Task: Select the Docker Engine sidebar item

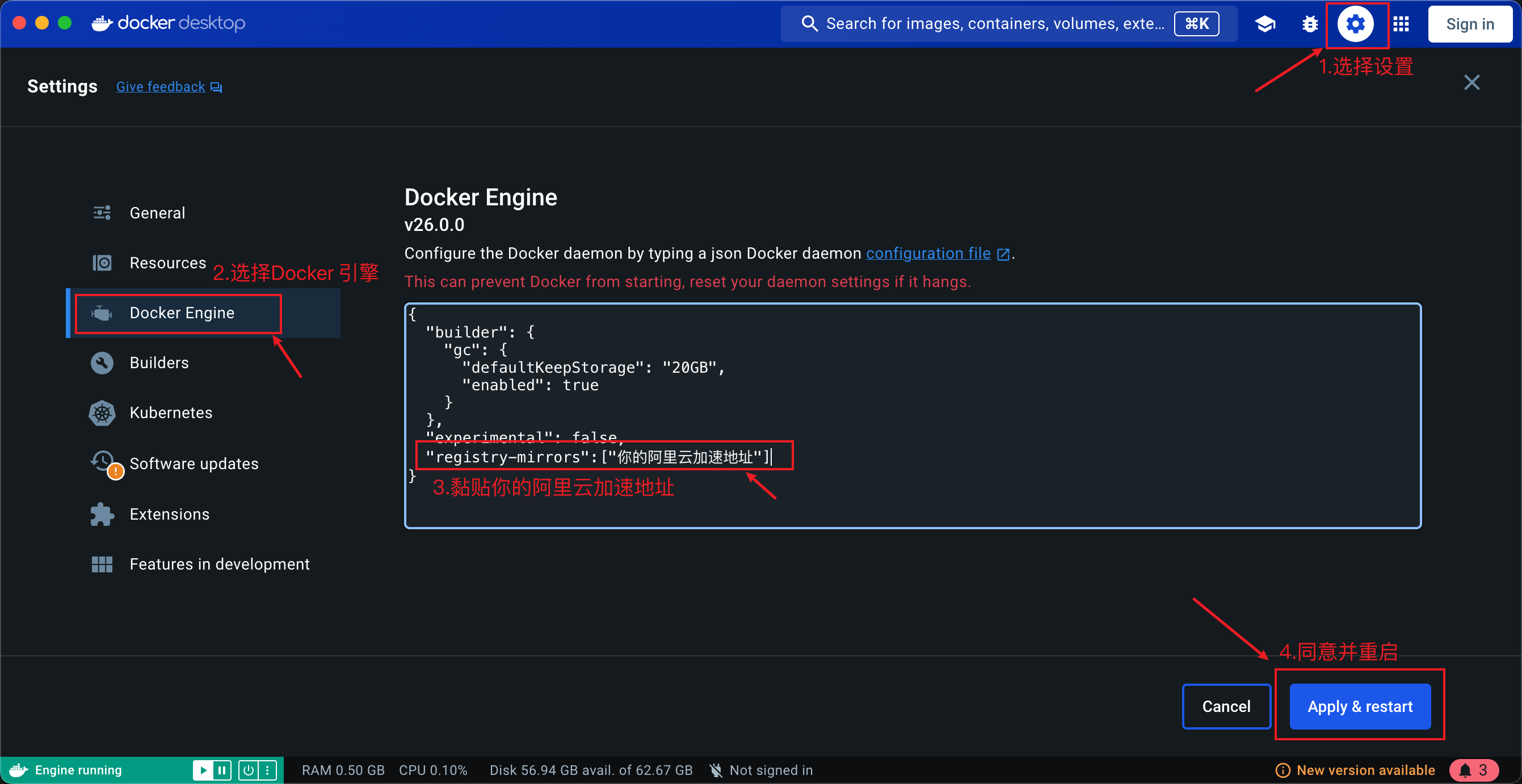Action: tap(204, 313)
